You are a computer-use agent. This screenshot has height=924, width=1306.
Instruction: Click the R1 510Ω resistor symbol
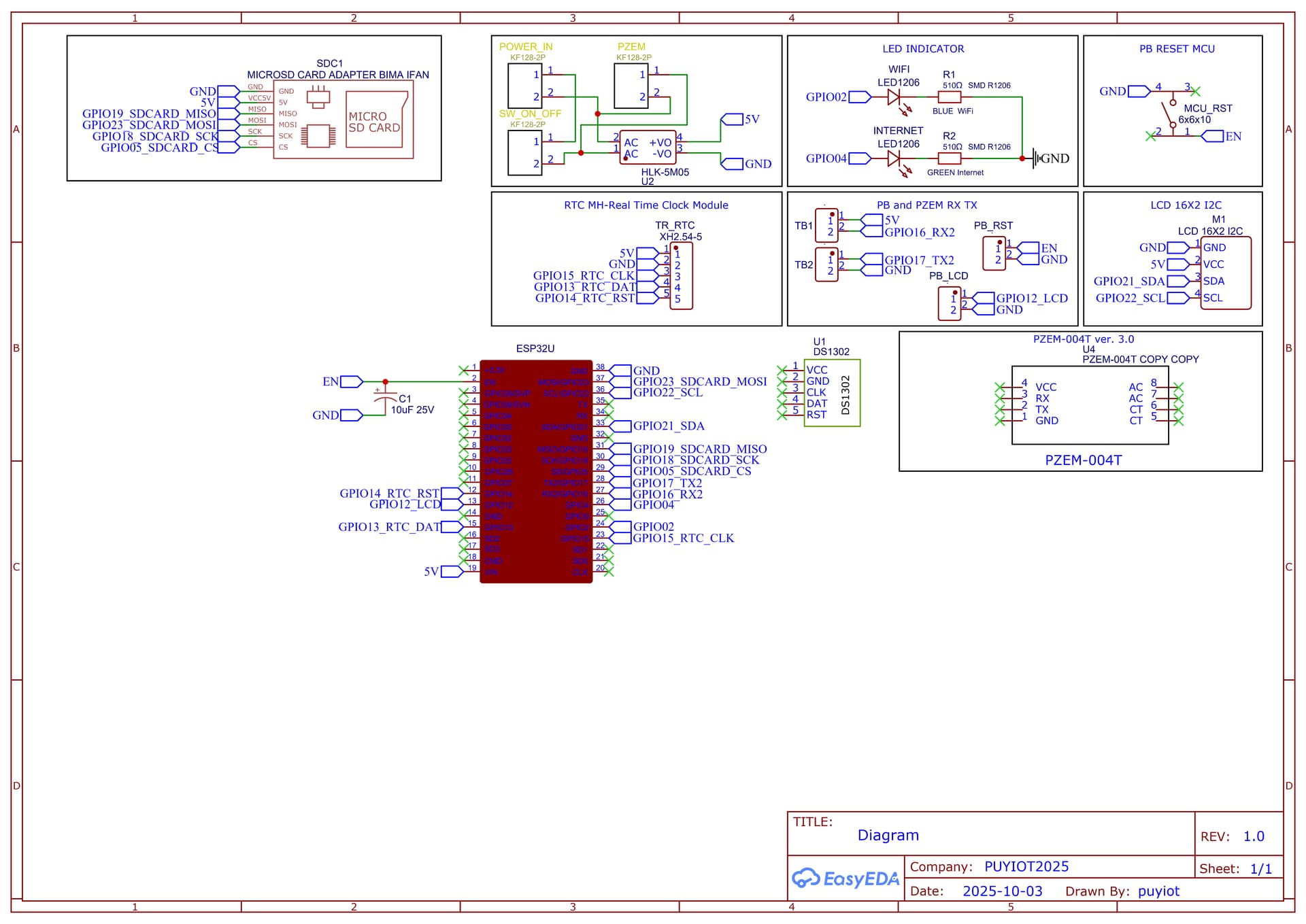tap(949, 97)
